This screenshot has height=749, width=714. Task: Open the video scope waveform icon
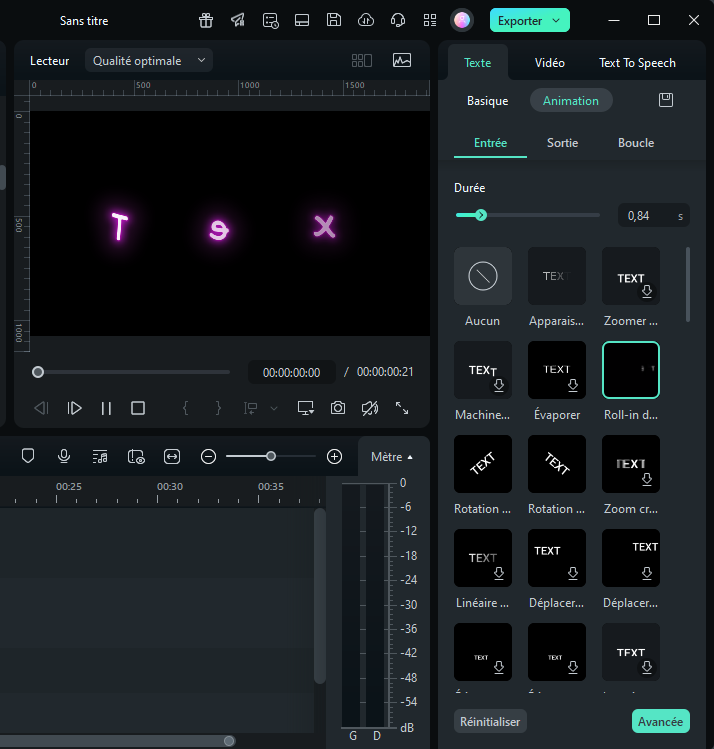[402, 60]
